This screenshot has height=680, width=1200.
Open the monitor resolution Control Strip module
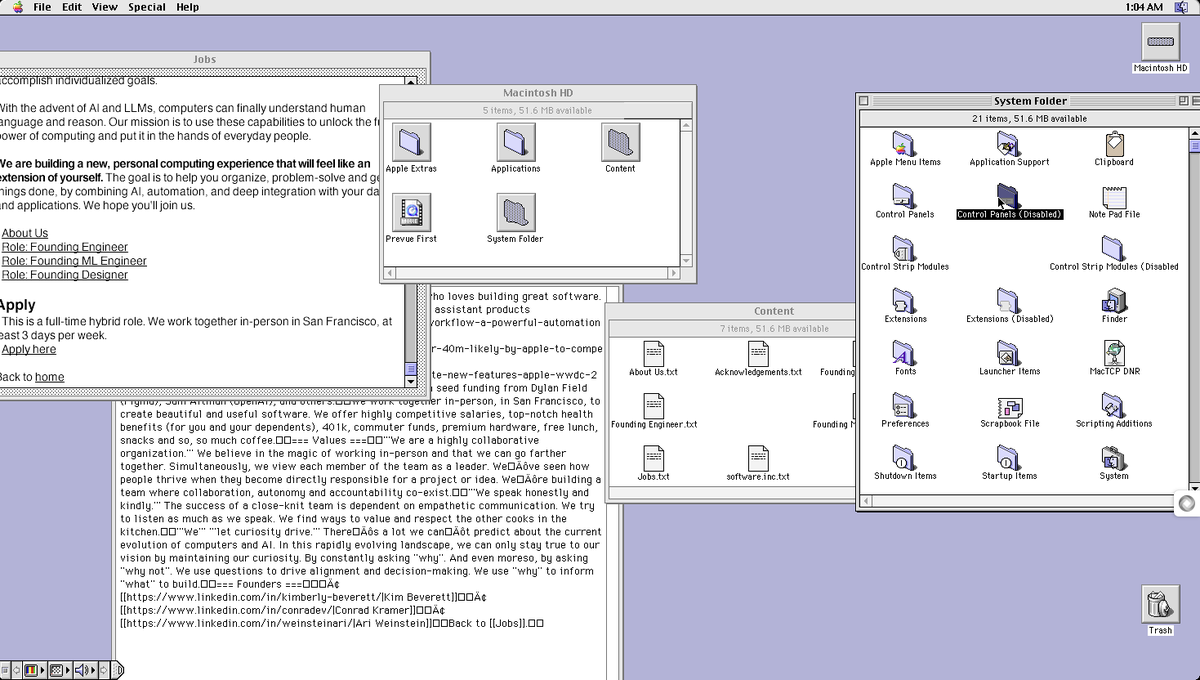click(x=58, y=670)
